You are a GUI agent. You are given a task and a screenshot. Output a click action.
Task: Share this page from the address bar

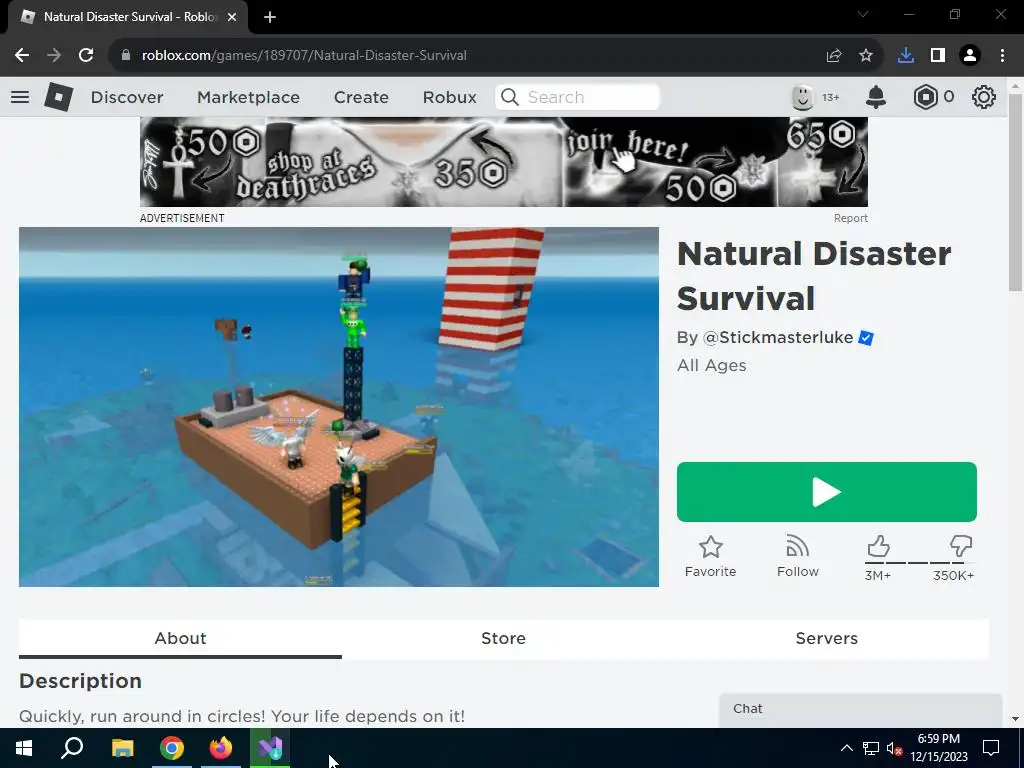834,56
